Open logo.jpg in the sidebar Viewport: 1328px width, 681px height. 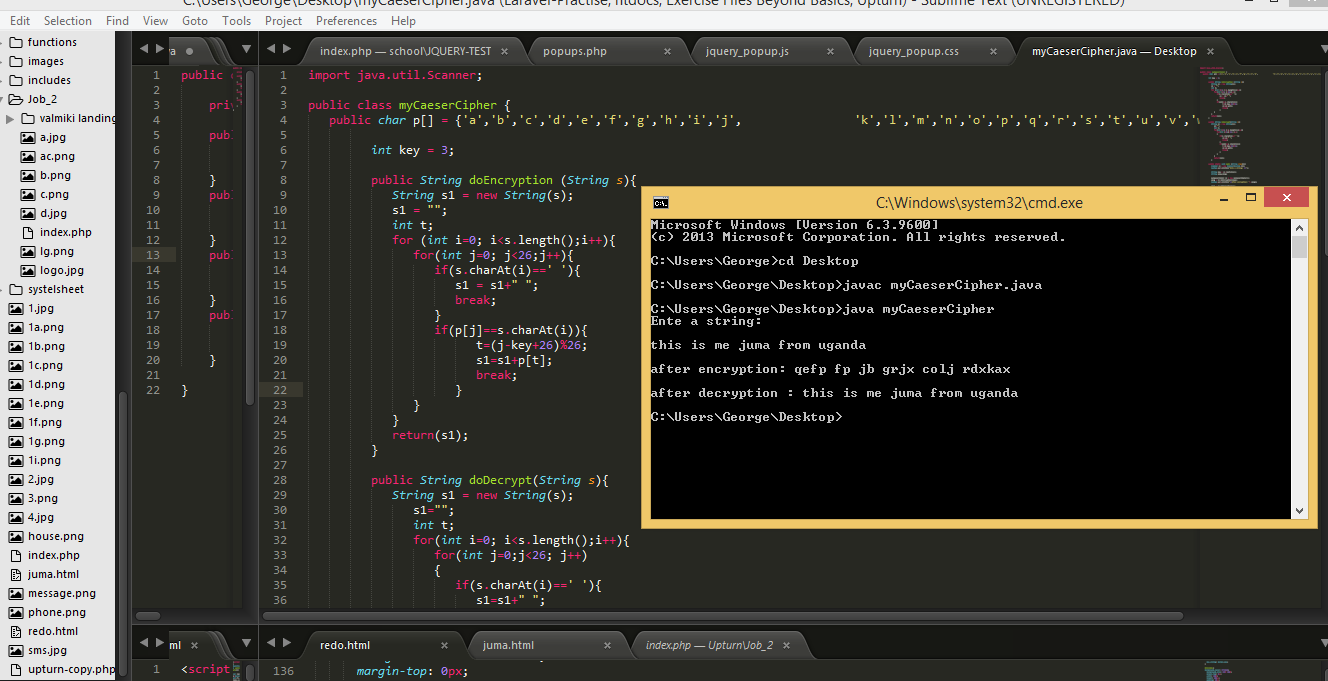coord(62,270)
